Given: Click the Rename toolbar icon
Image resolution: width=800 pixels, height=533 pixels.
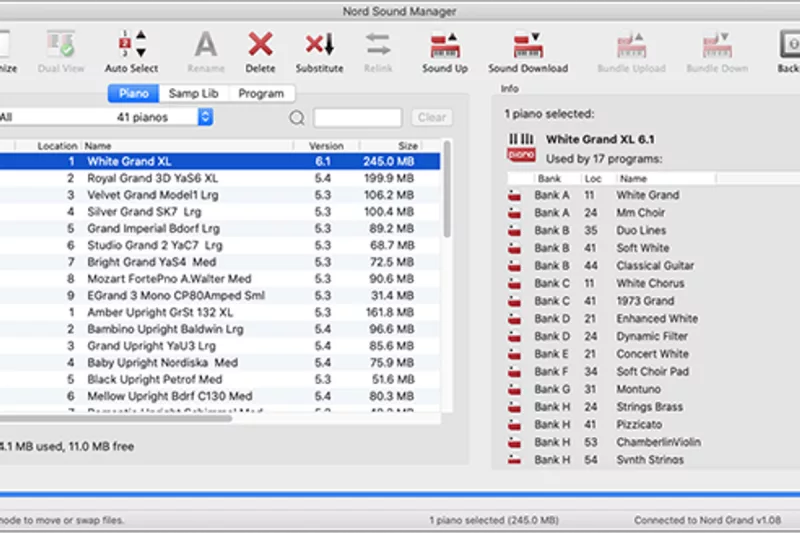Looking at the screenshot, I should coord(205,45).
